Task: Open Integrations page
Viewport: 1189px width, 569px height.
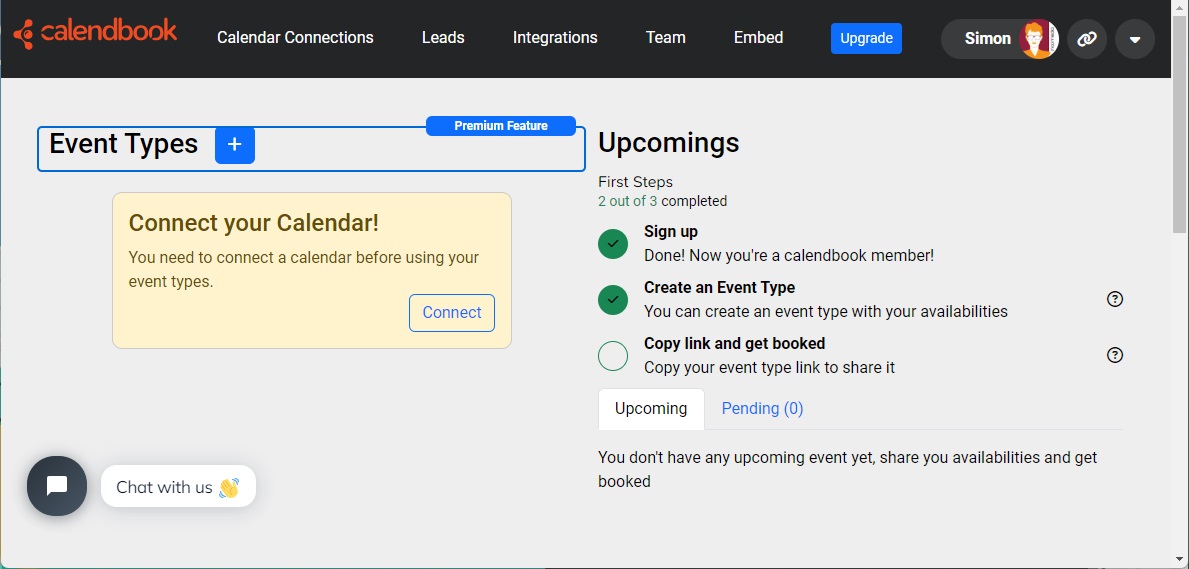Action: point(555,38)
